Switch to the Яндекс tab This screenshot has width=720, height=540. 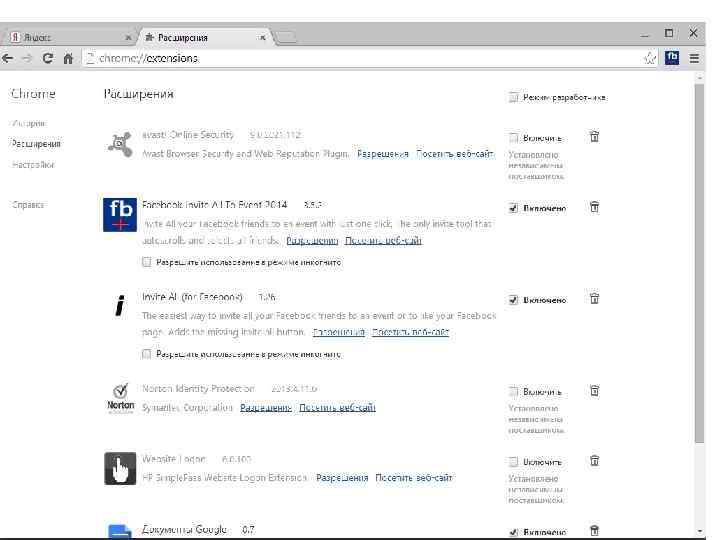pyautogui.click(x=69, y=38)
